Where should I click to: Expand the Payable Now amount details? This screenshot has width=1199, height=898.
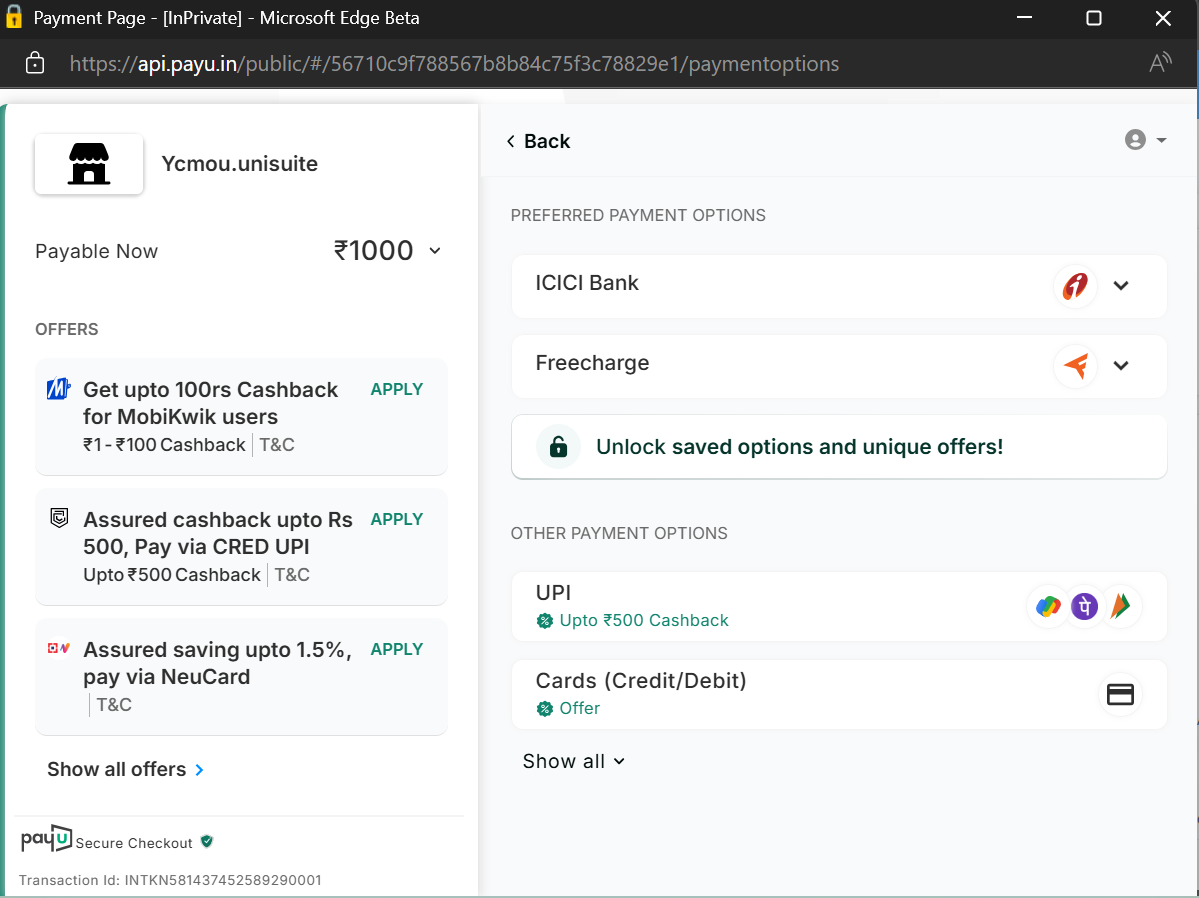435,251
